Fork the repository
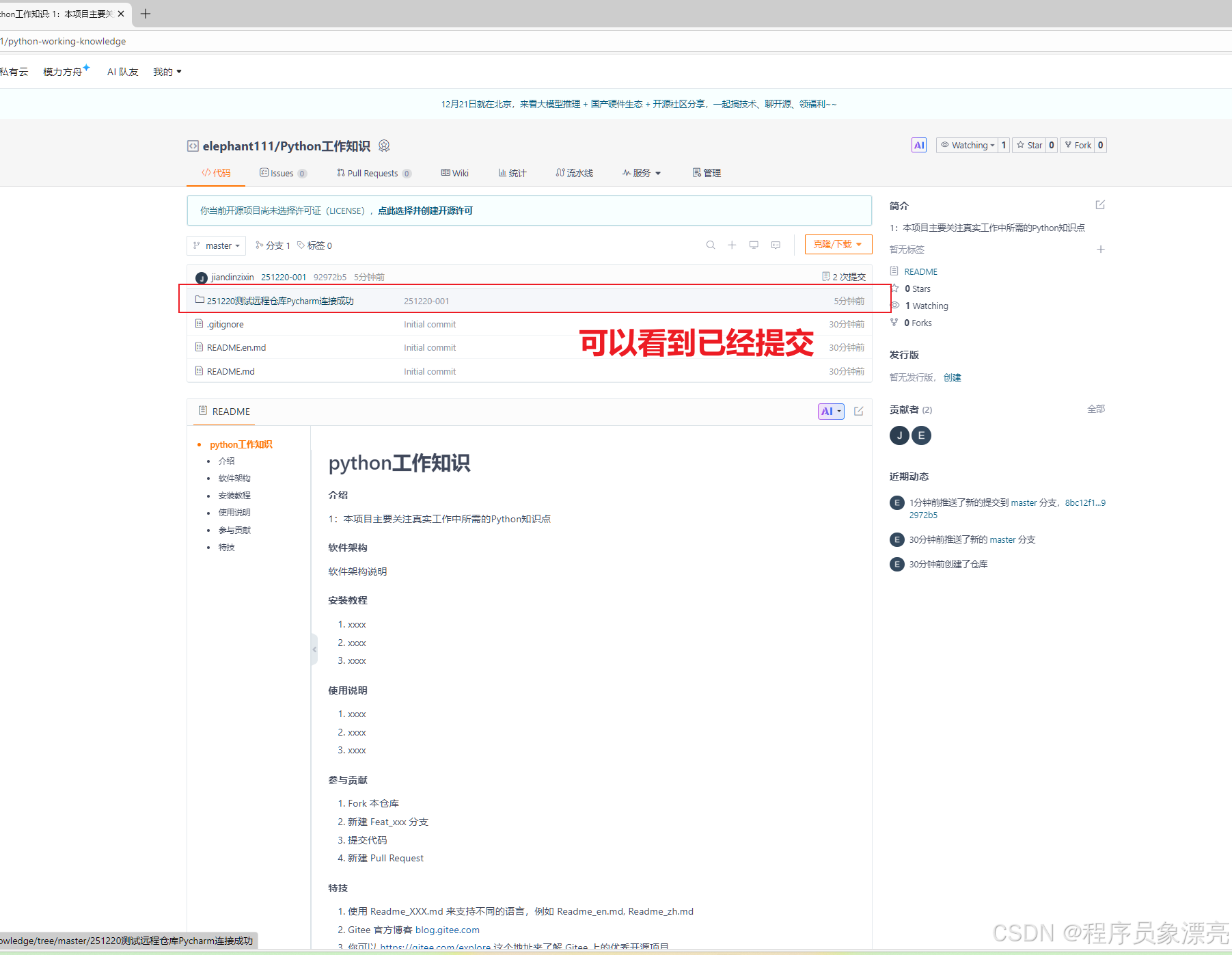 click(1078, 145)
